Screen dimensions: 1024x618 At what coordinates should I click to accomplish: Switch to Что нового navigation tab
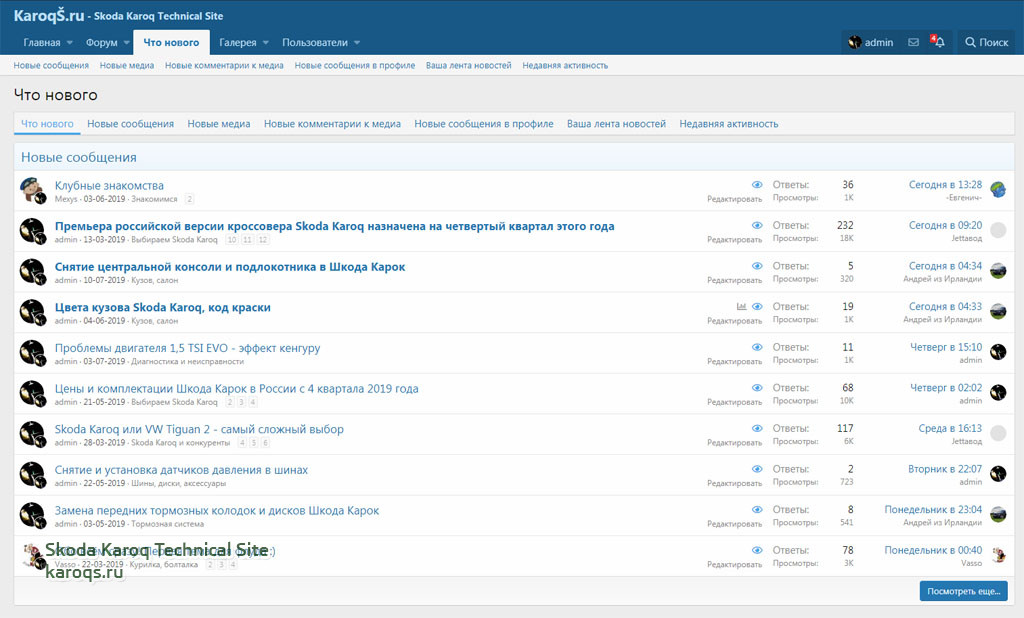pyautogui.click(x=171, y=42)
